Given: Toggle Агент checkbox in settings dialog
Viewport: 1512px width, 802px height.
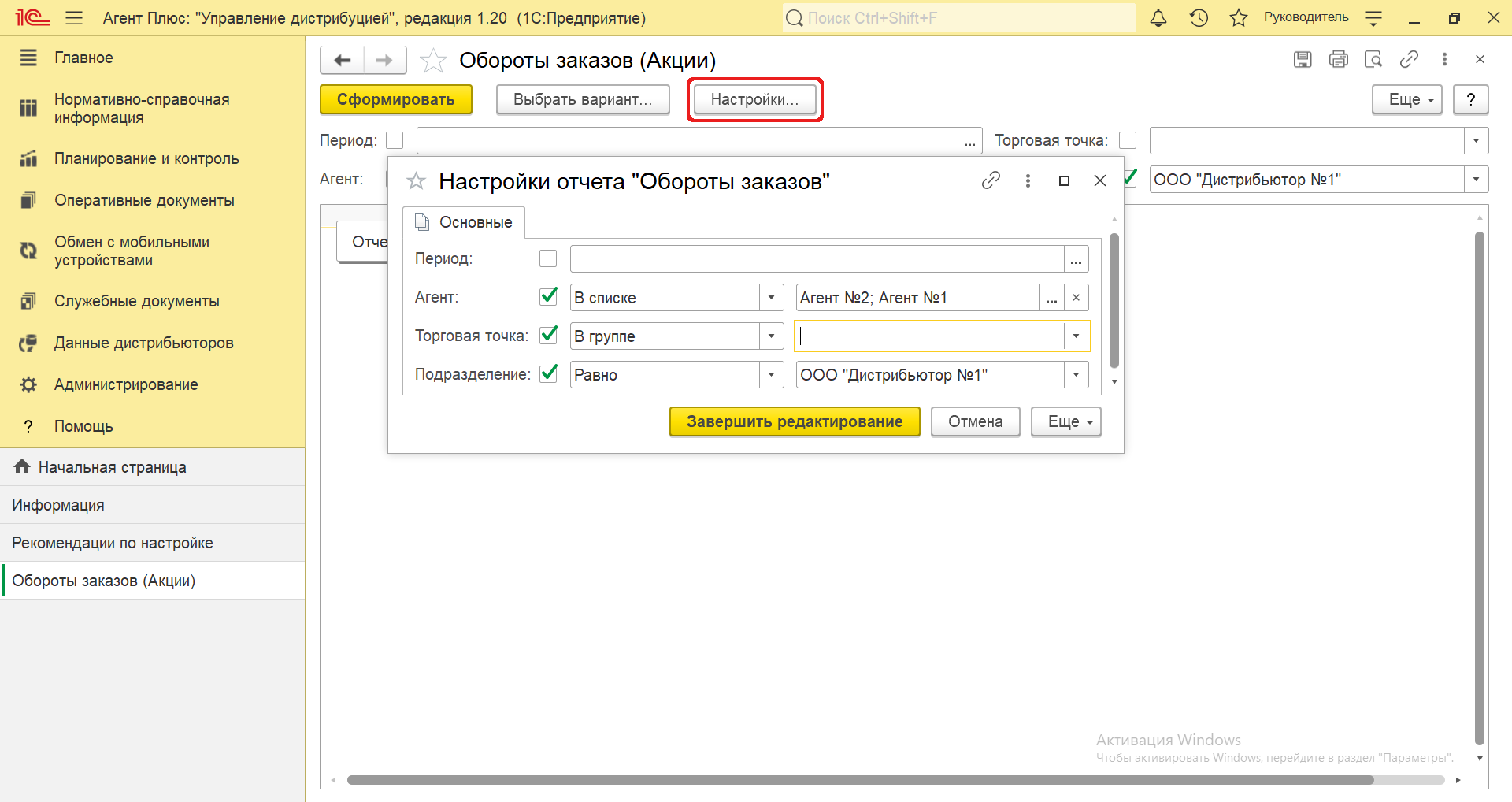Looking at the screenshot, I should click(548, 297).
